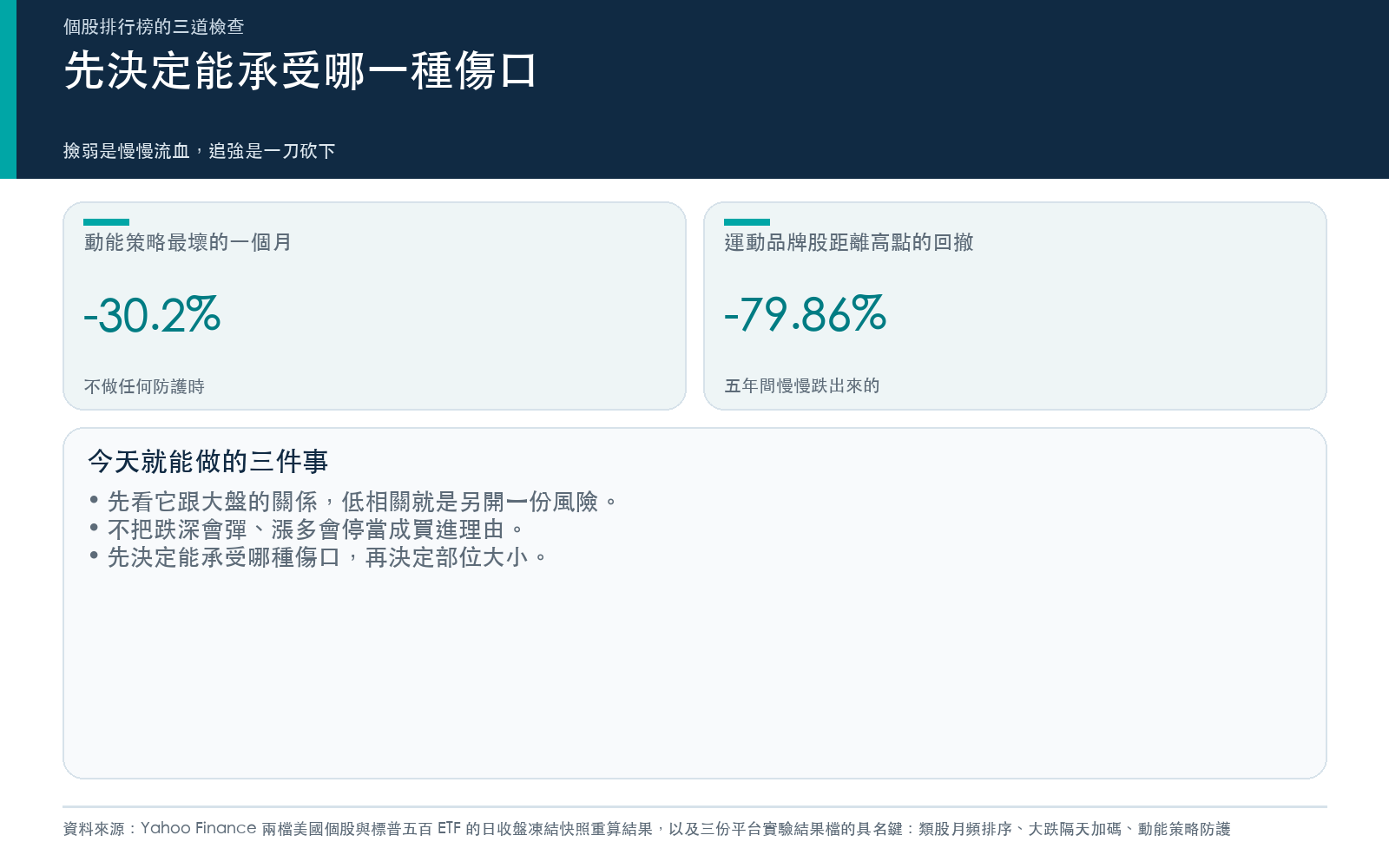The width and height of the screenshot is (1389, 868).
Task: Select the value -30.2%
Action: [152, 314]
